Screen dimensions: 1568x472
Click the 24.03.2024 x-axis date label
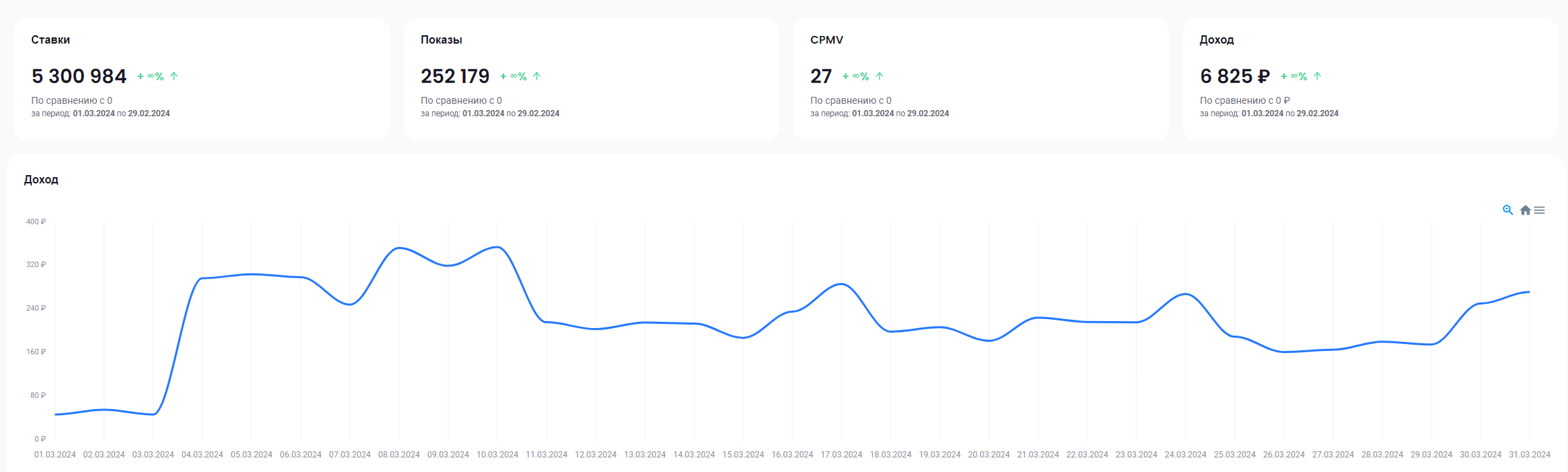pyautogui.click(x=1186, y=455)
